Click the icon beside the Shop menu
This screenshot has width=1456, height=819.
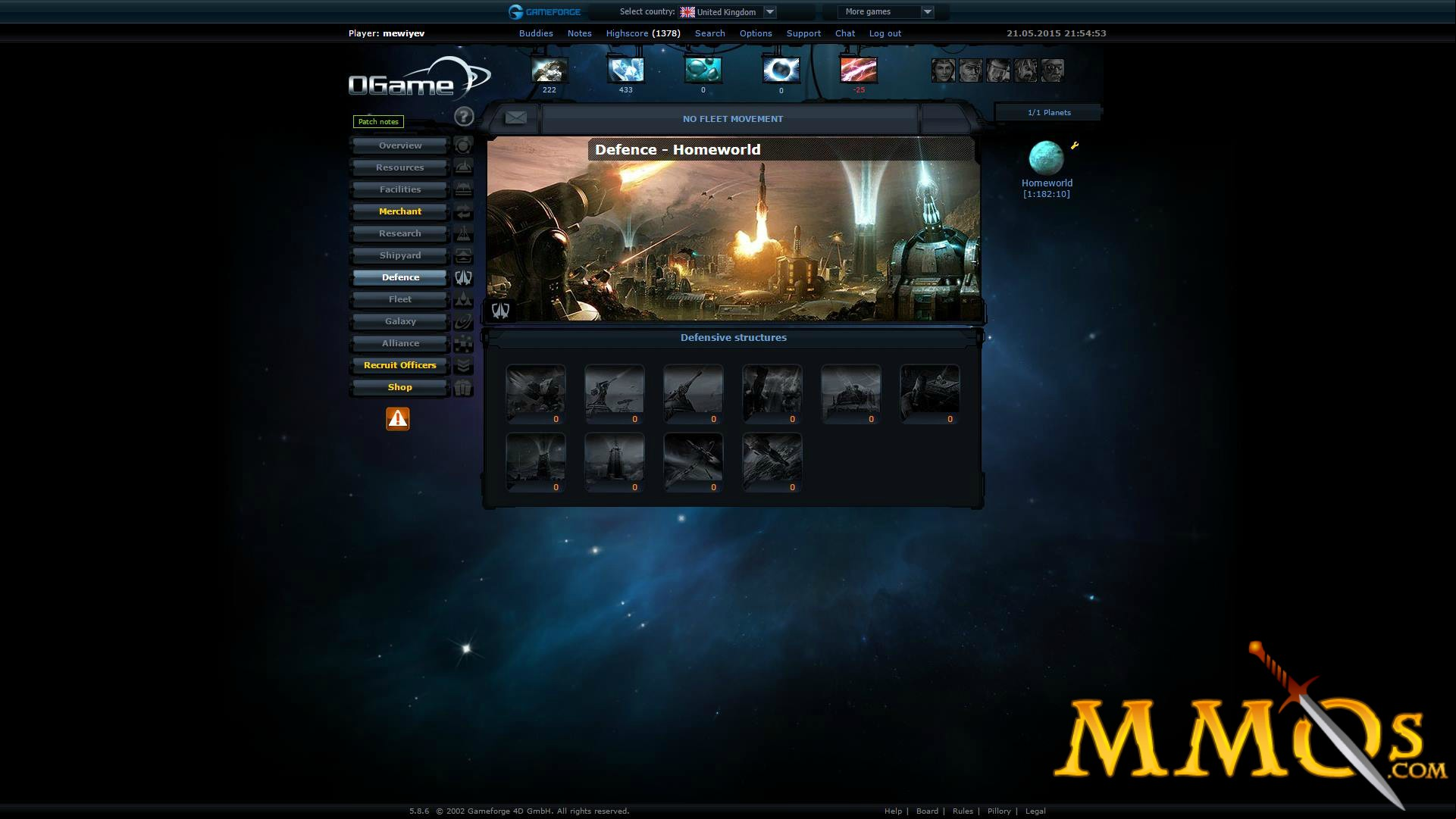(x=463, y=387)
